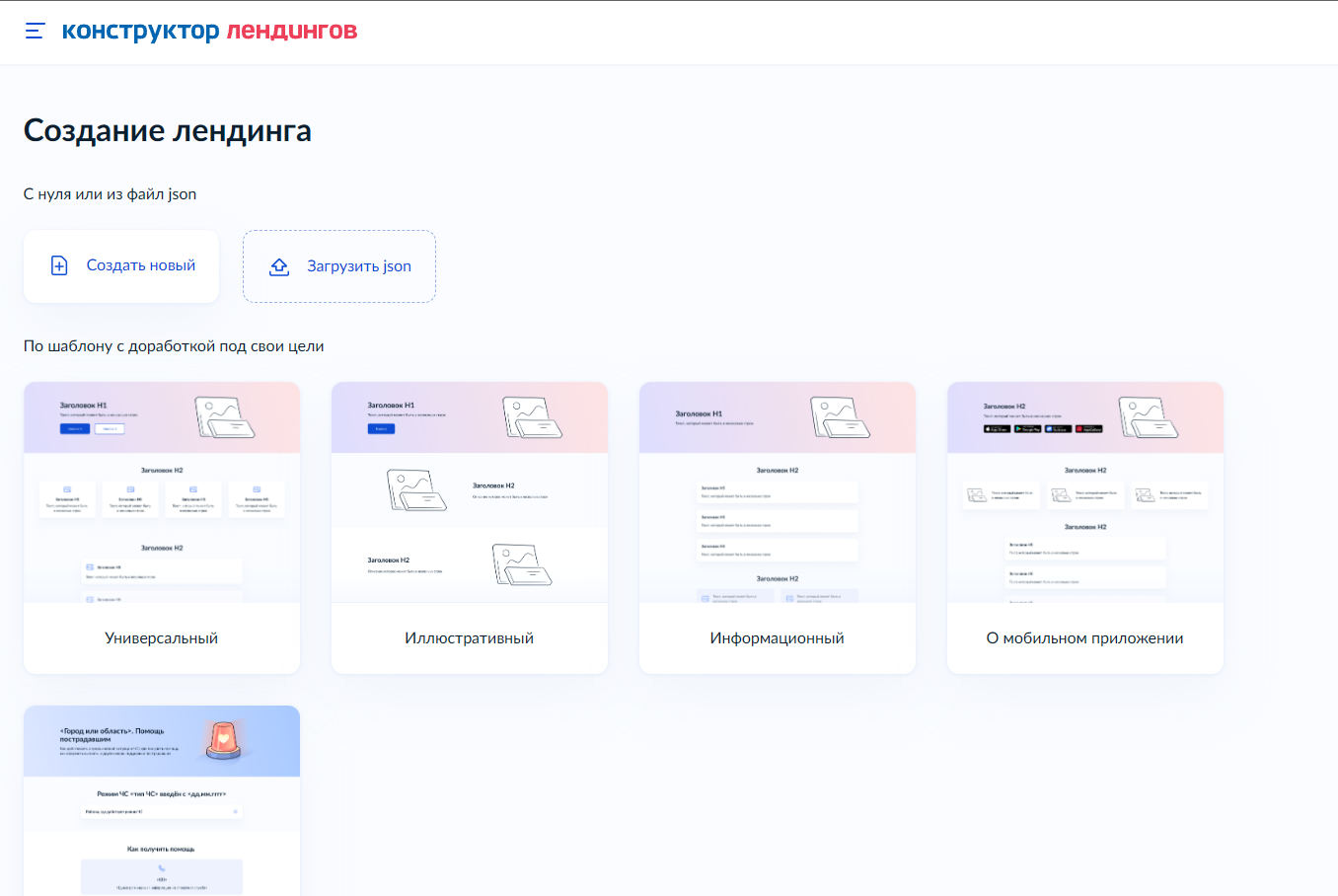Click the Иллюстративный template label

470,638
